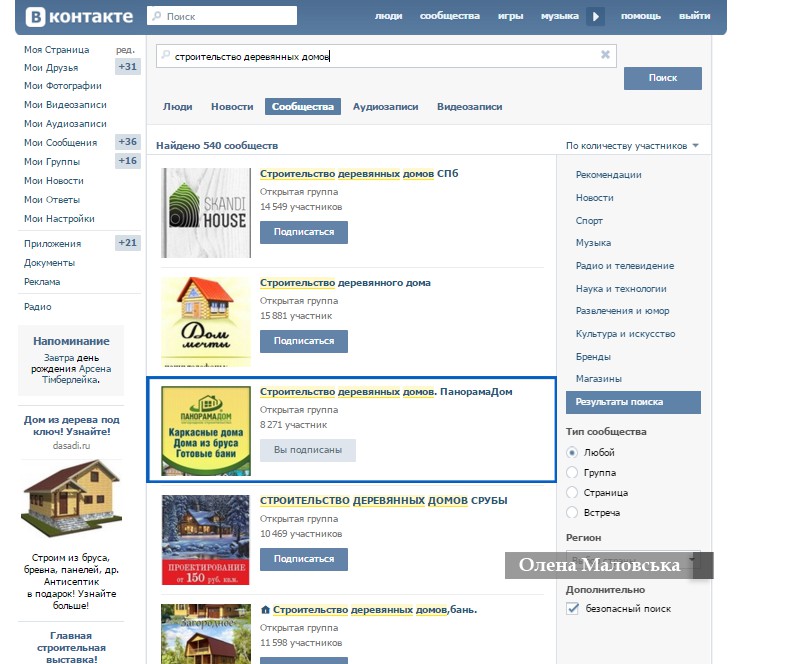Subscribe to СТРОИТЕЛЬСТВО ДЕРЕВЯННЫХ ДОМОВ СРУБЫ

point(304,559)
